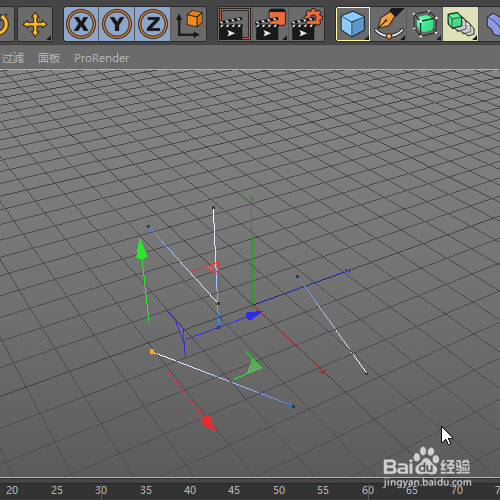Screen dimensions: 500x500
Task: Render to Picture Viewer icon
Action: 270,24
